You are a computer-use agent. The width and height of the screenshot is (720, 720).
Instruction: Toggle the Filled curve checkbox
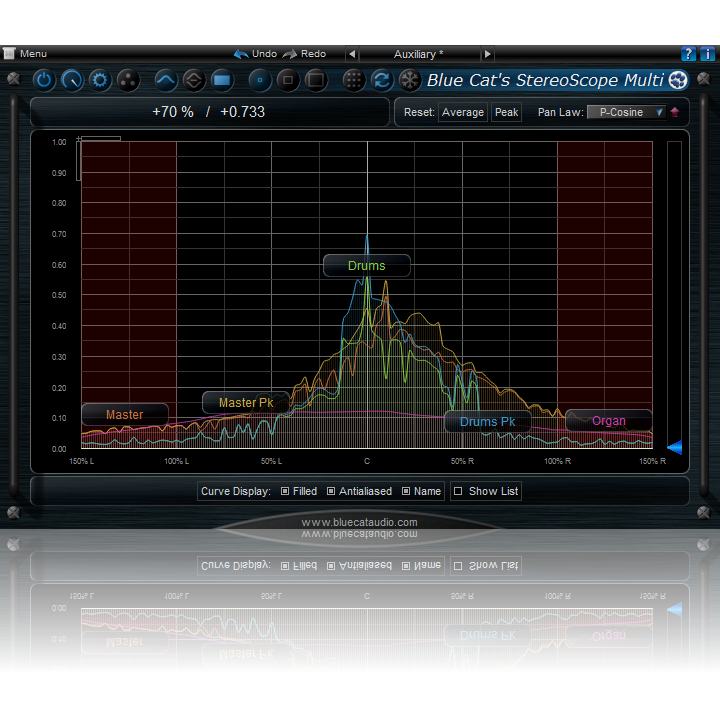click(x=285, y=491)
